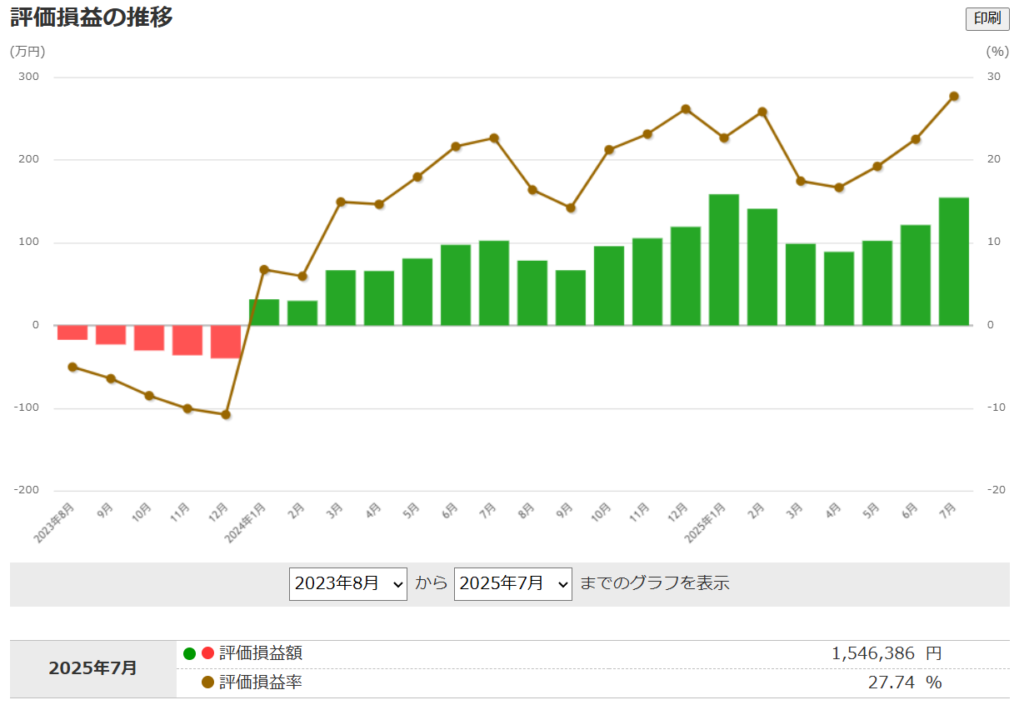
Task: Click the (万円) axis unit label
Action: (x=27, y=52)
